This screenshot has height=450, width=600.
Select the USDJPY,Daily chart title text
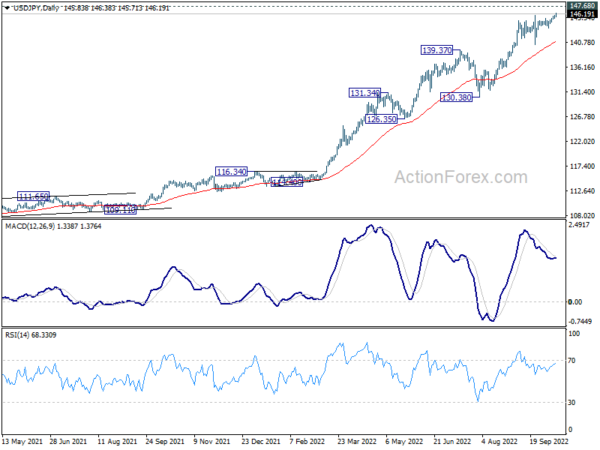tap(36, 8)
